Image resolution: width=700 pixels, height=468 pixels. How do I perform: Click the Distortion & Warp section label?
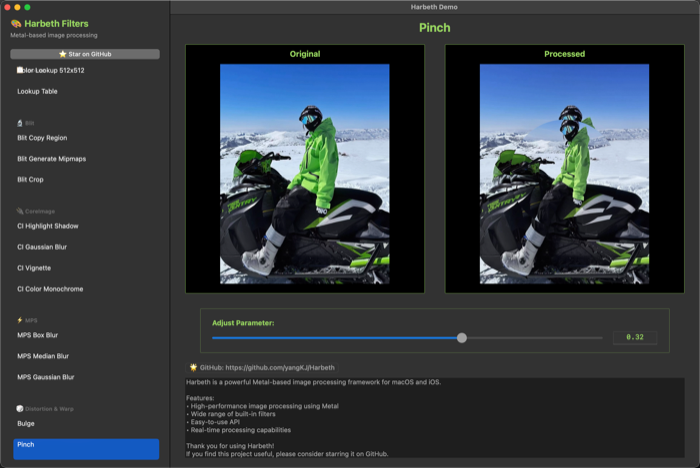pyautogui.click(x=49, y=409)
